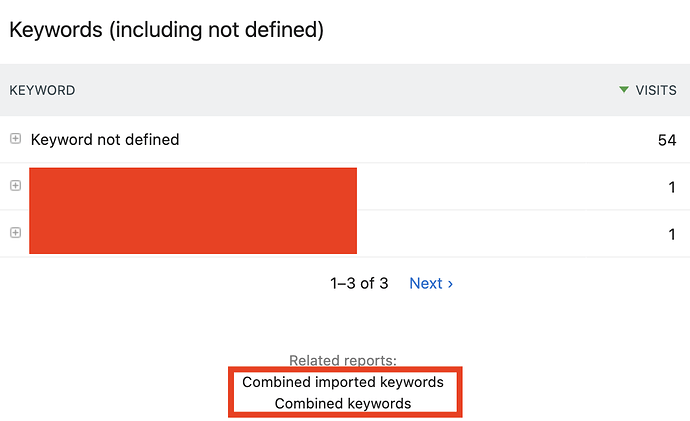Select the redacted keyword in second row

pos(193,188)
